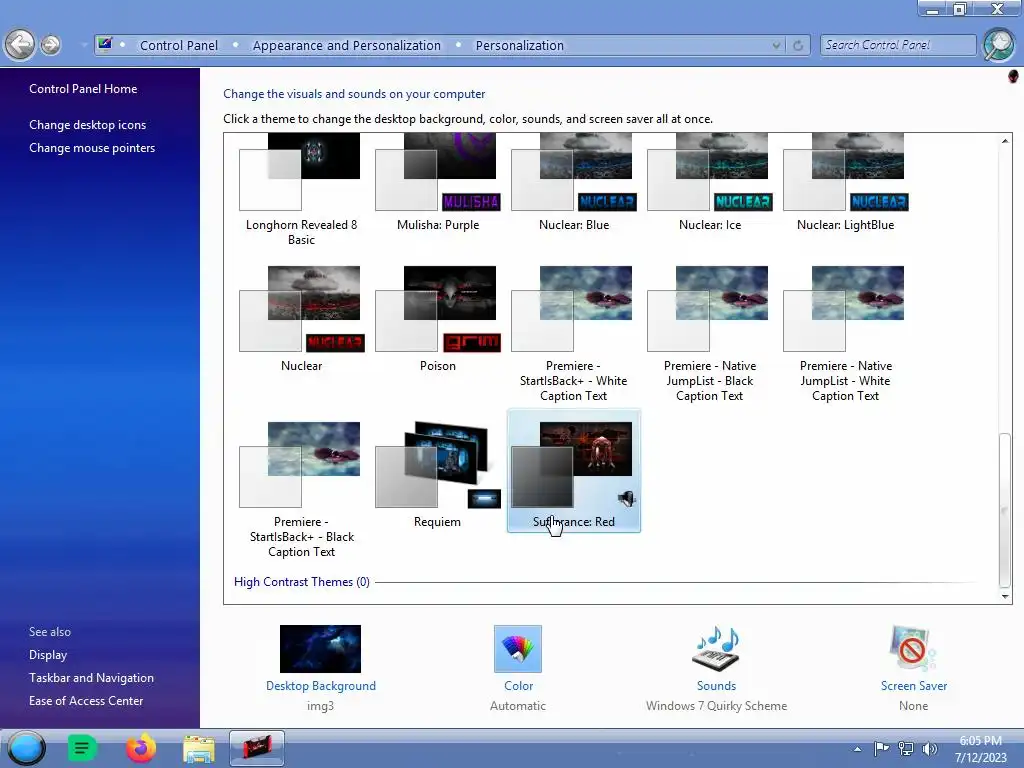Select the Personalization breadcrumb
Screen dimensions: 1024x768
[x=519, y=45]
